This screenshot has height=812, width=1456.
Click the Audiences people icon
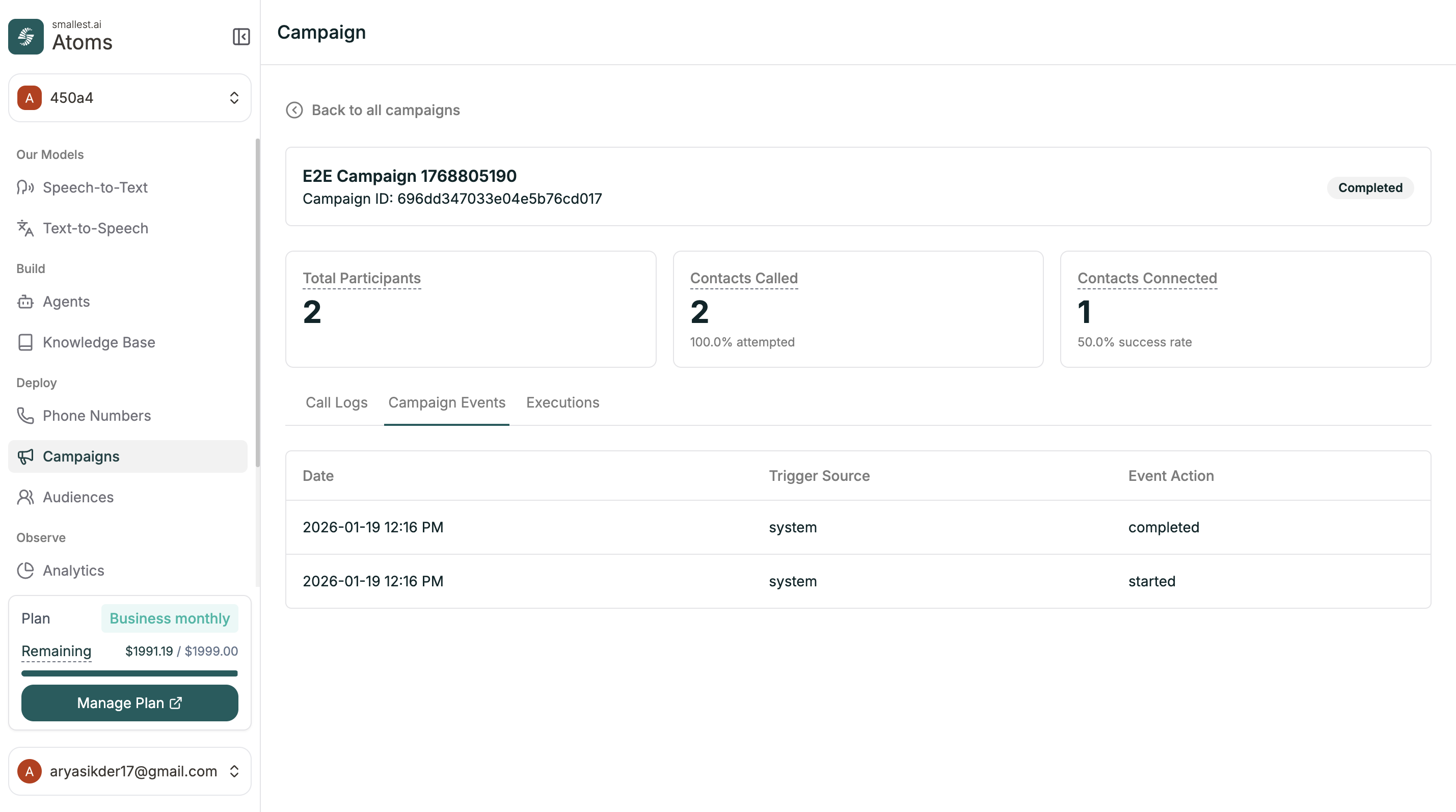(25, 497)
